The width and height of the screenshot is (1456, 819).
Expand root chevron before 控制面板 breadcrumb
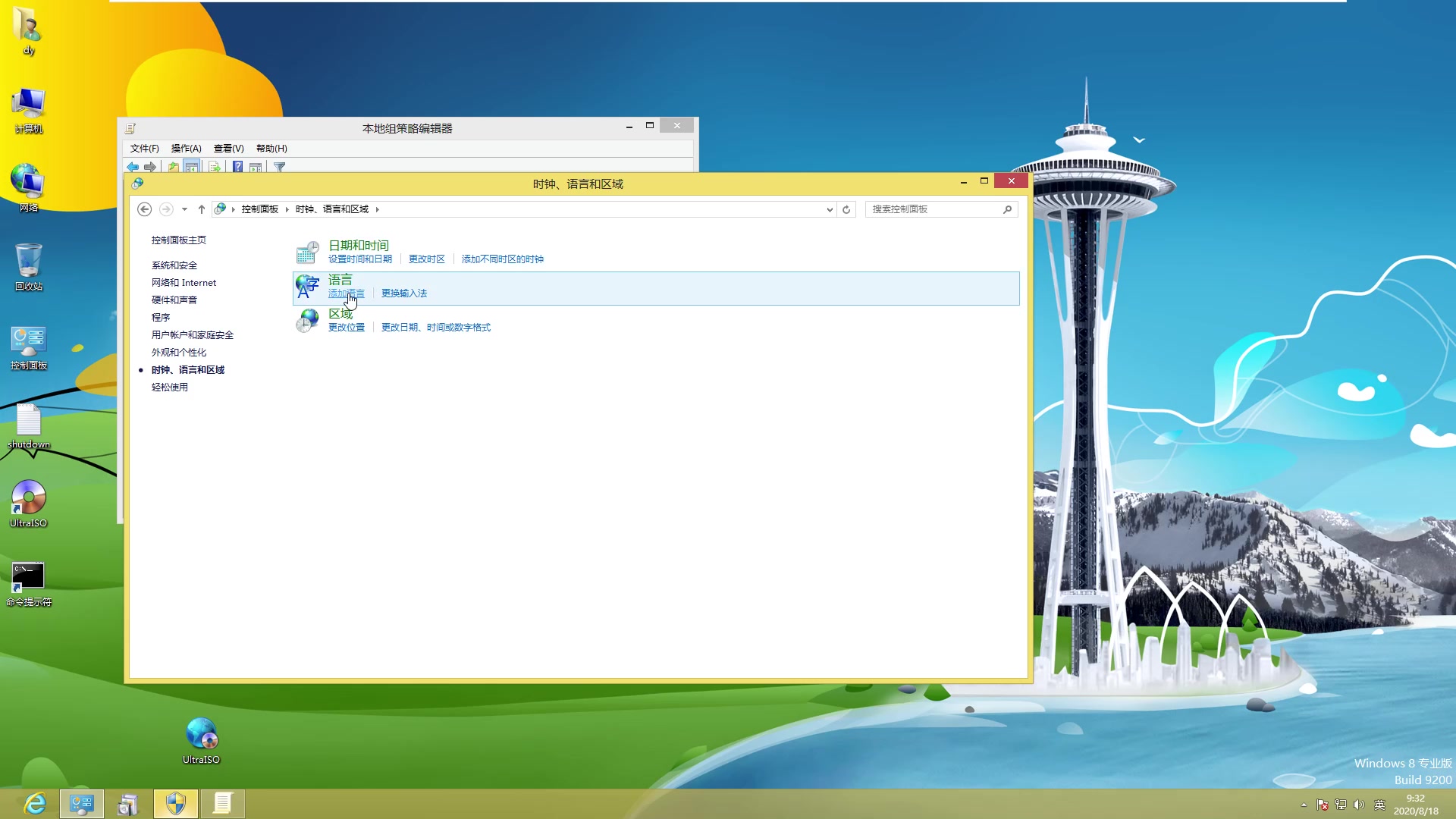tap(234, 209)
